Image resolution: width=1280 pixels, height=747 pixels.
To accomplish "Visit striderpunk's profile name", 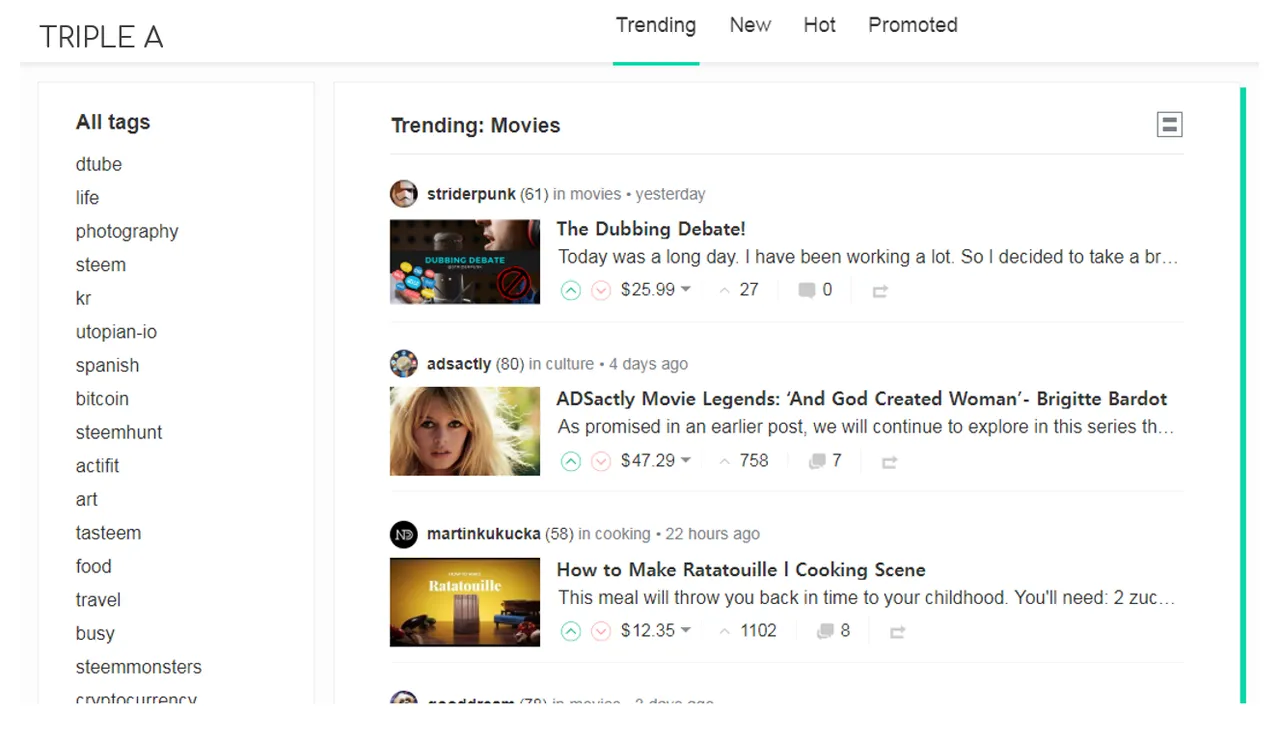I will pos(471,194).
